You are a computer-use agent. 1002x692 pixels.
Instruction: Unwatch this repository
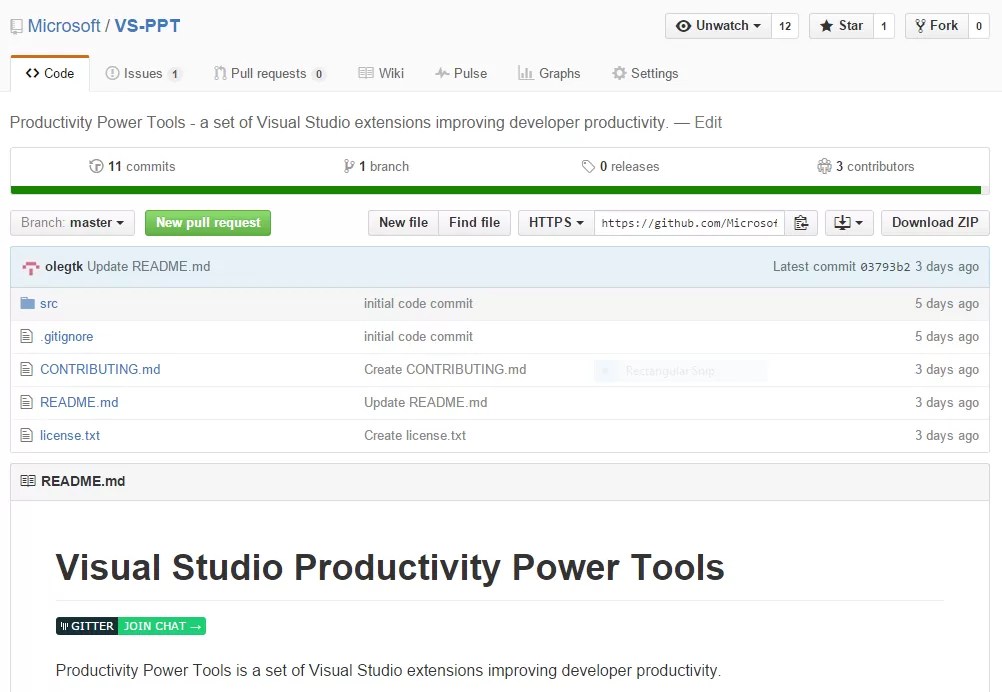click(x=717, y=26)
